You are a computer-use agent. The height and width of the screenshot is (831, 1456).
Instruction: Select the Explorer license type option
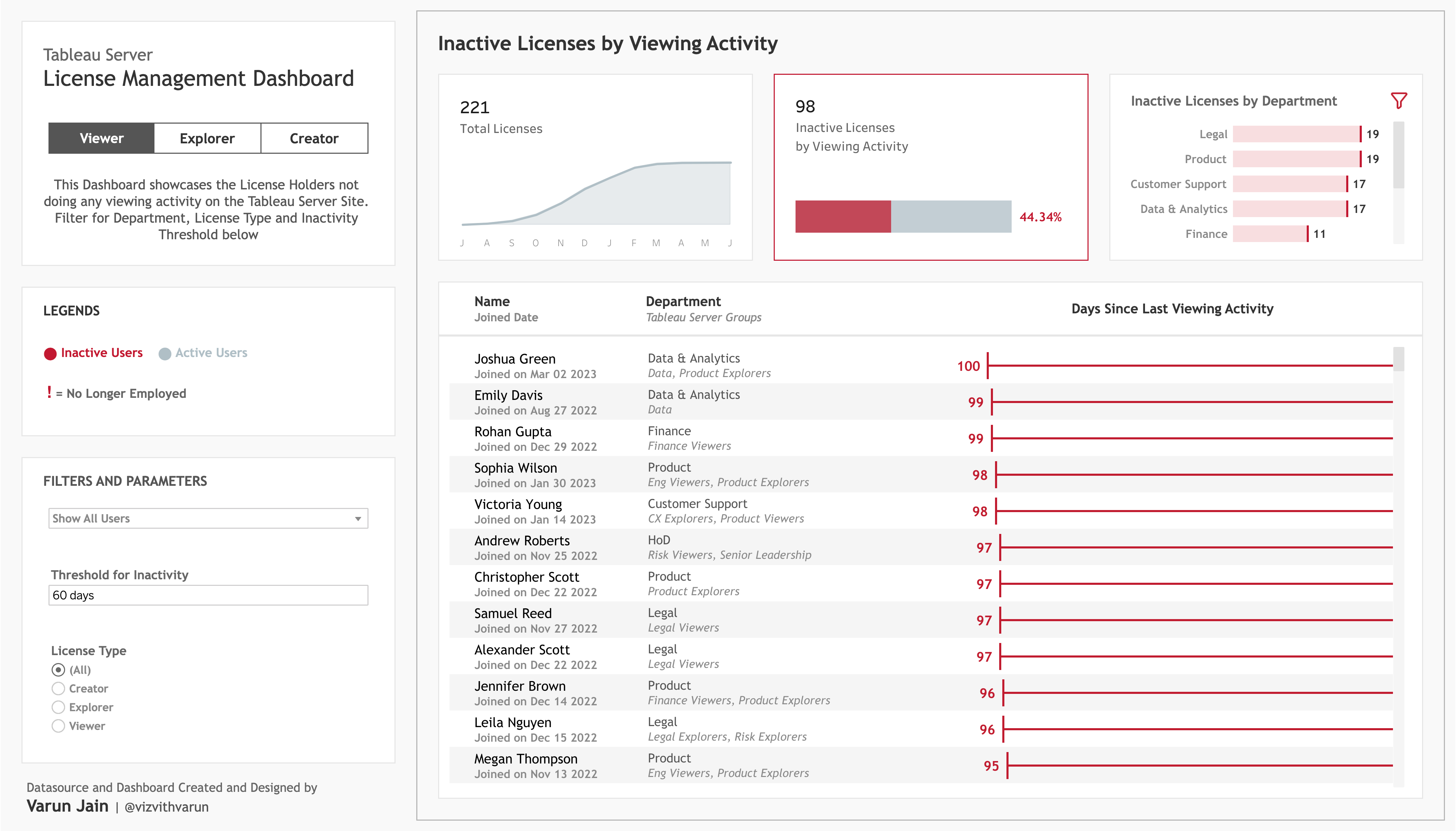coord(58,707)
